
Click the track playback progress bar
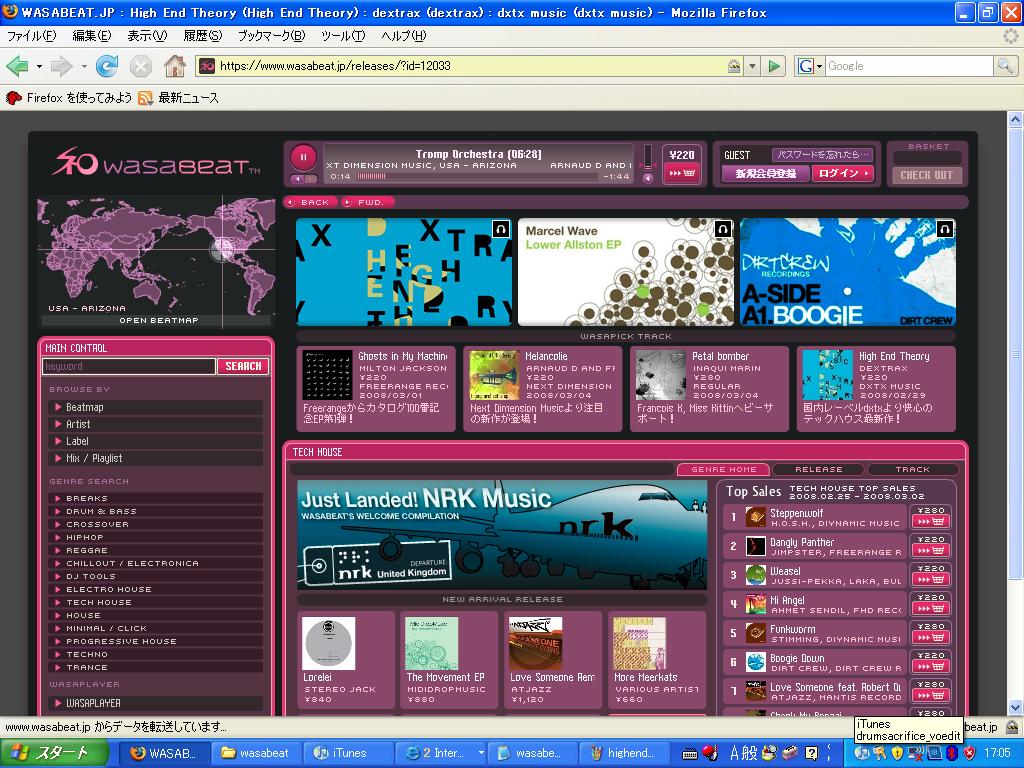point(478,176)
